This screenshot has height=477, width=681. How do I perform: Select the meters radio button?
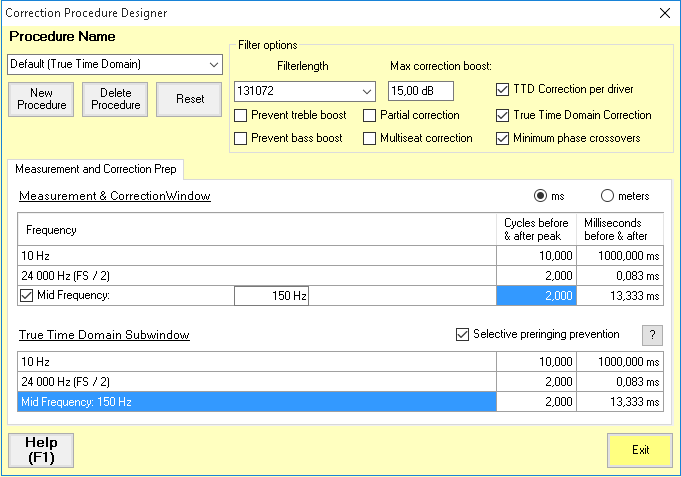tap(607, 196)
